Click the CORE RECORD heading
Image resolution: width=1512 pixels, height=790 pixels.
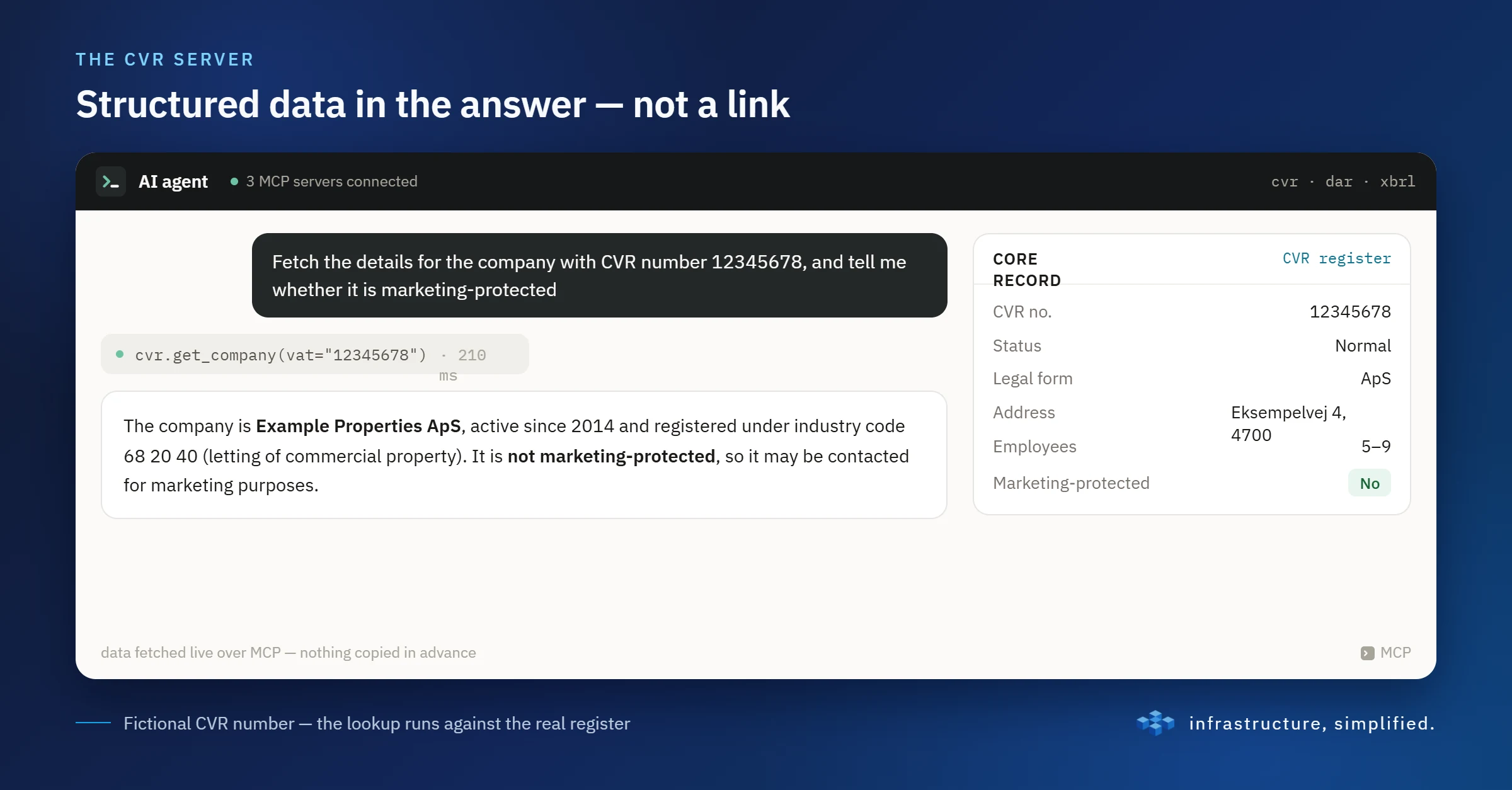tap(1027, 270)
